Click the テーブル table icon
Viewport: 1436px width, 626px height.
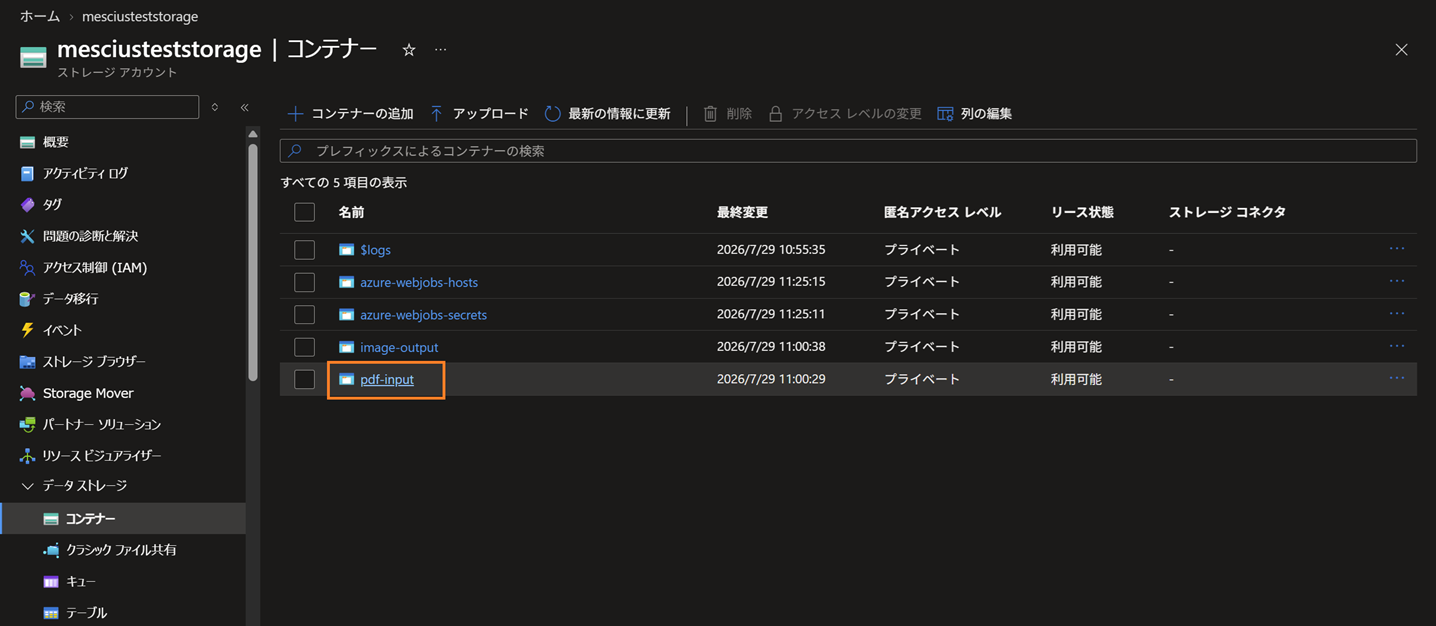tap(51, 613)
